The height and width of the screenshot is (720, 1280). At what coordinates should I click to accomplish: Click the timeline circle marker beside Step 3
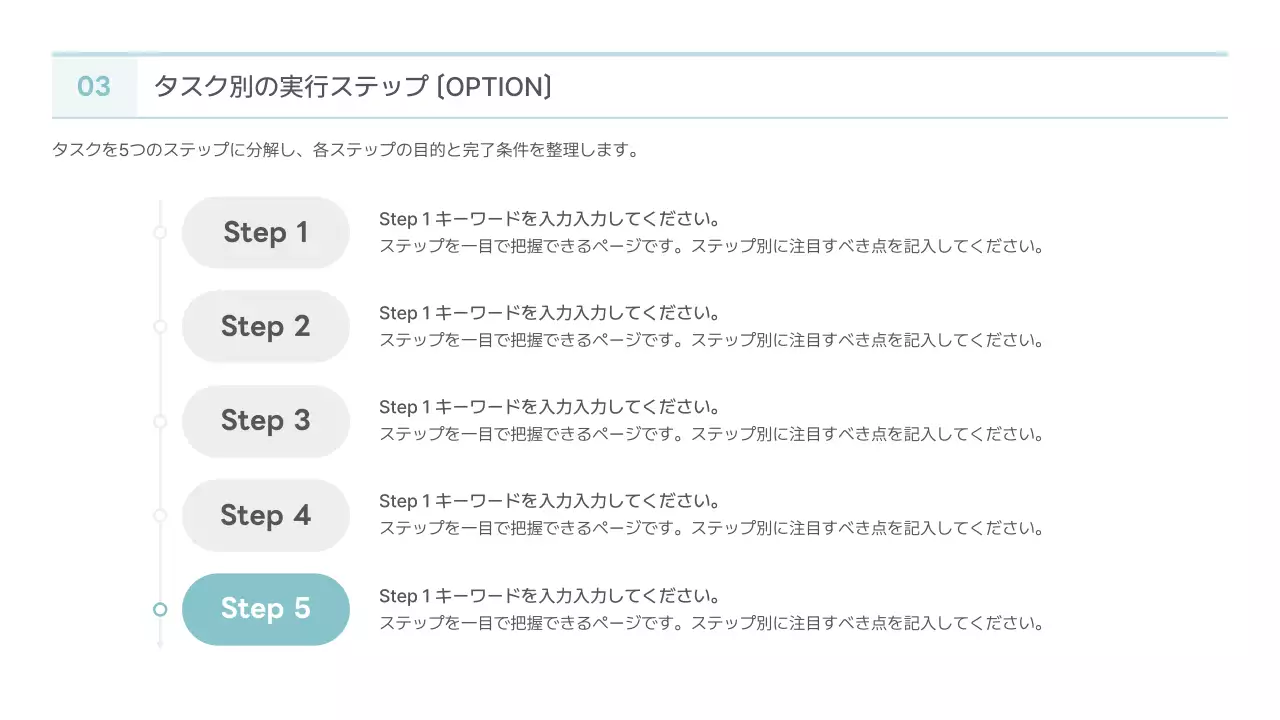[160, 422]
